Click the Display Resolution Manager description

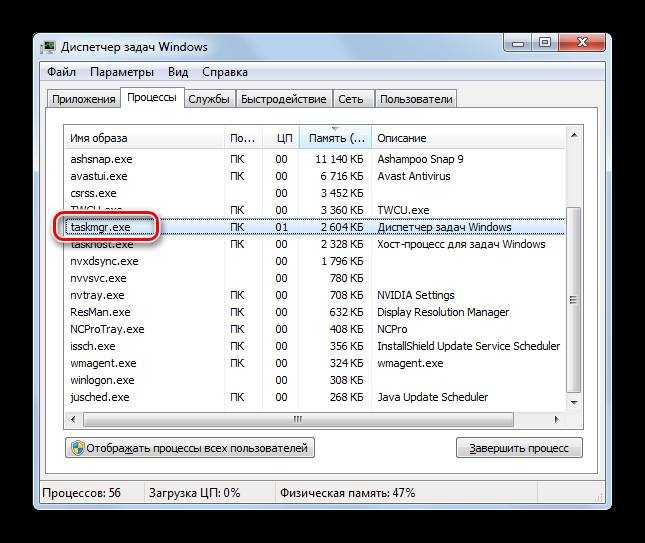pos(443,312)
